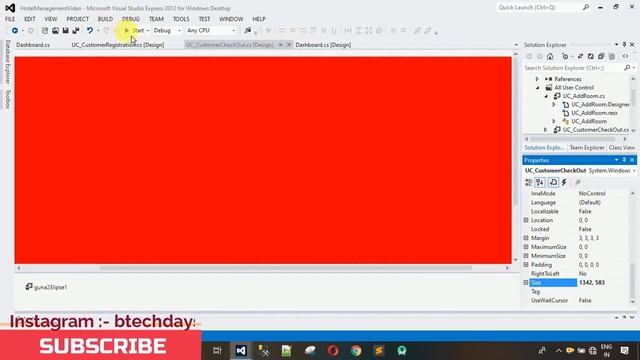Click the Alphabetical sort icon in Properties
The width and height of the screenshot is (640, 360).
(x=540, y=182)
